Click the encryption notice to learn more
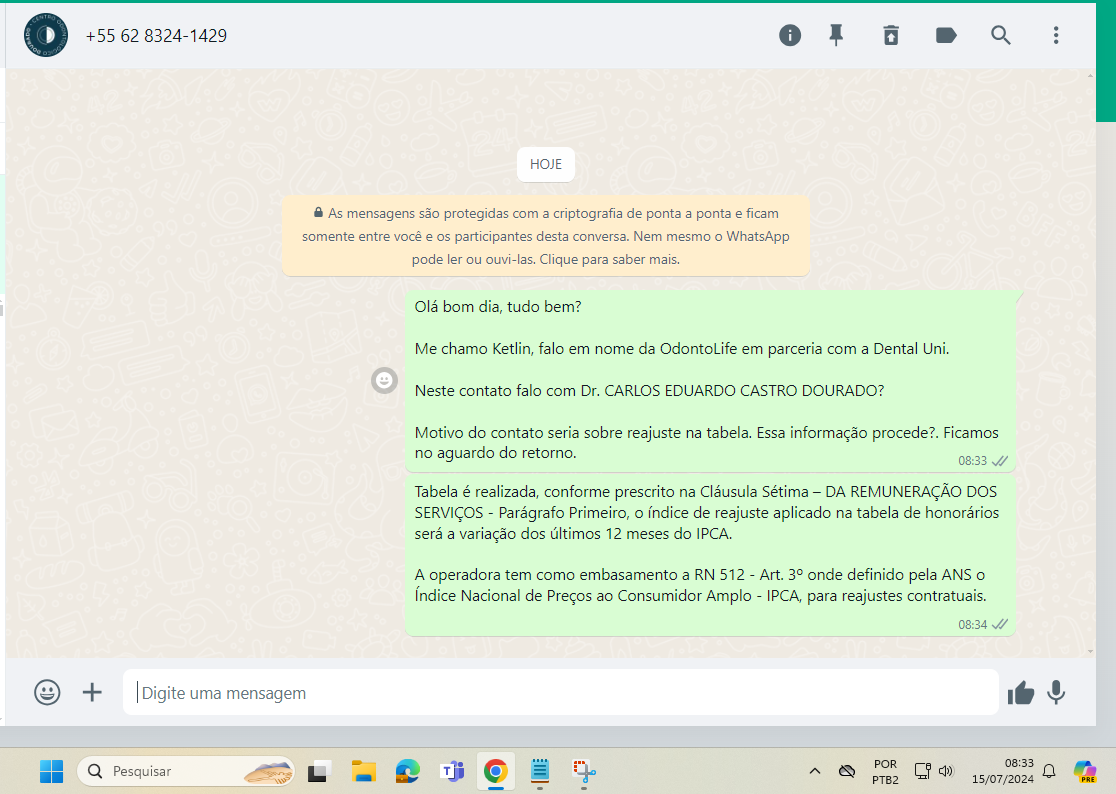1116x794 pixels. 546,236
